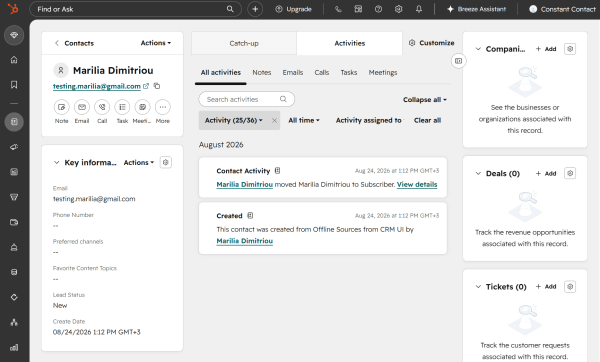Open testing.marilia@gmail.com header link
The image size is (600, 362).
coord(96,86)
